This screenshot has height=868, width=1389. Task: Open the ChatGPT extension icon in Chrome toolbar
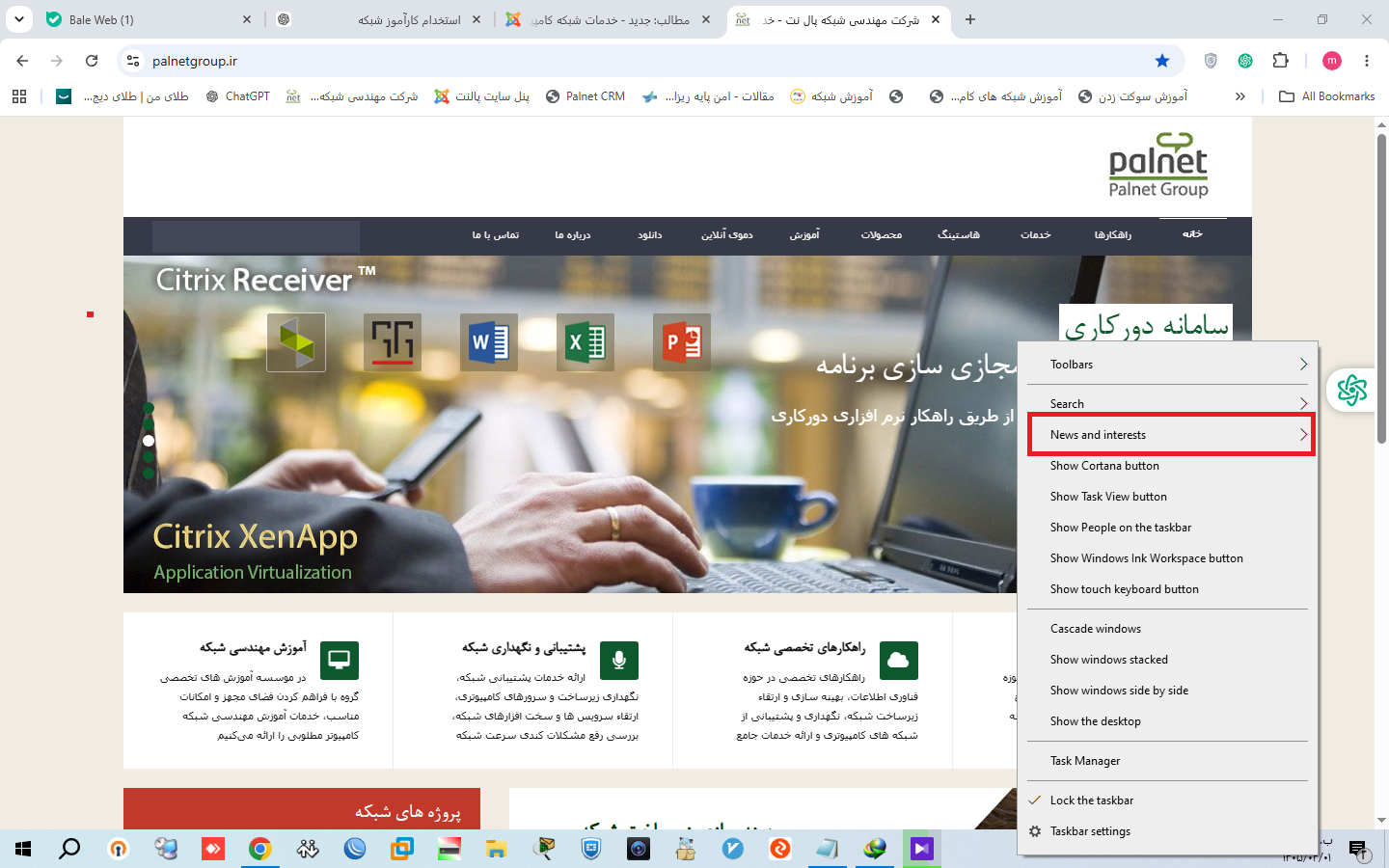click(x=1245, y=61)
